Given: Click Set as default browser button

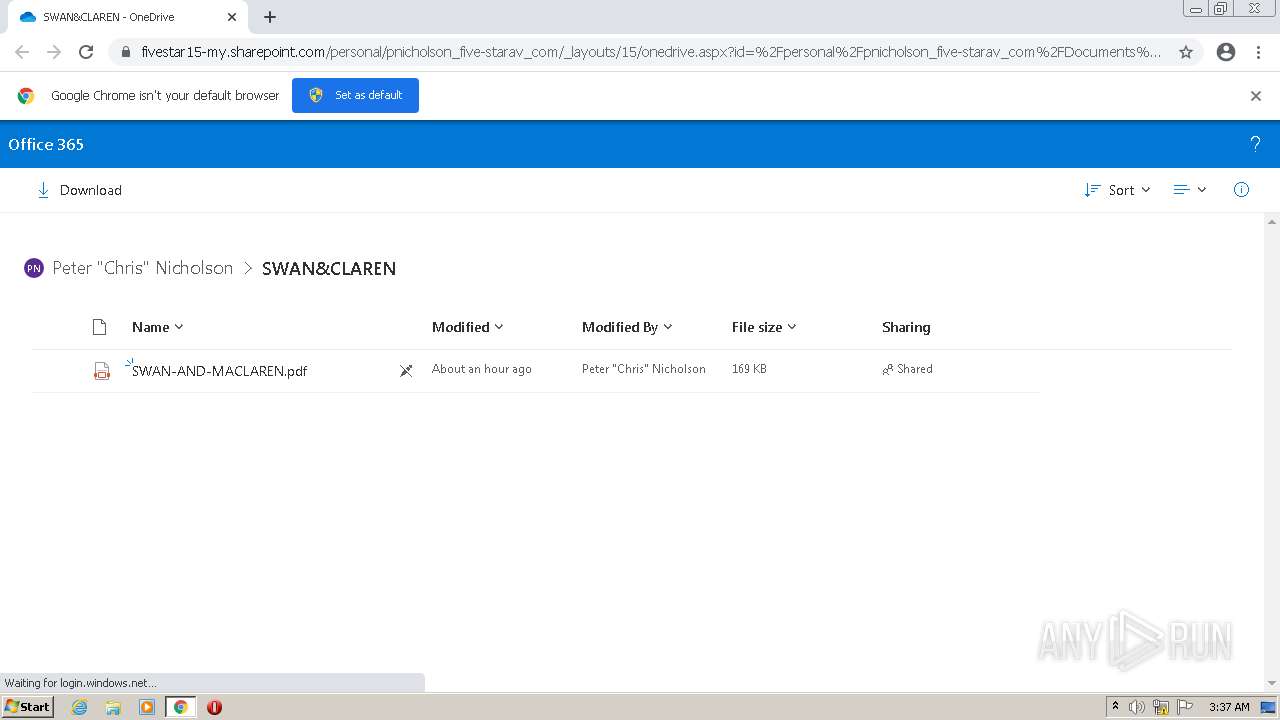Looking at the screenshot, I should pyautogui.click(x=355, y=95).
